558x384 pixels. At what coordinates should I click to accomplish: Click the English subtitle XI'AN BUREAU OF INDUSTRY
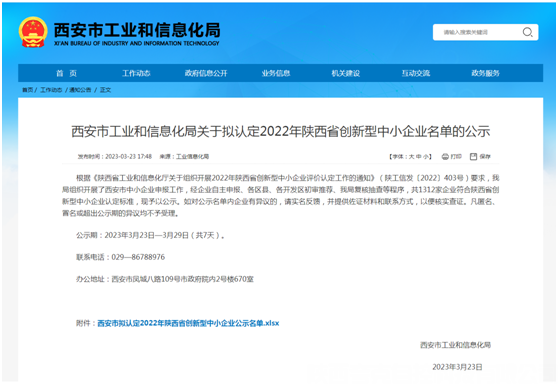click(x=137, y=43)
